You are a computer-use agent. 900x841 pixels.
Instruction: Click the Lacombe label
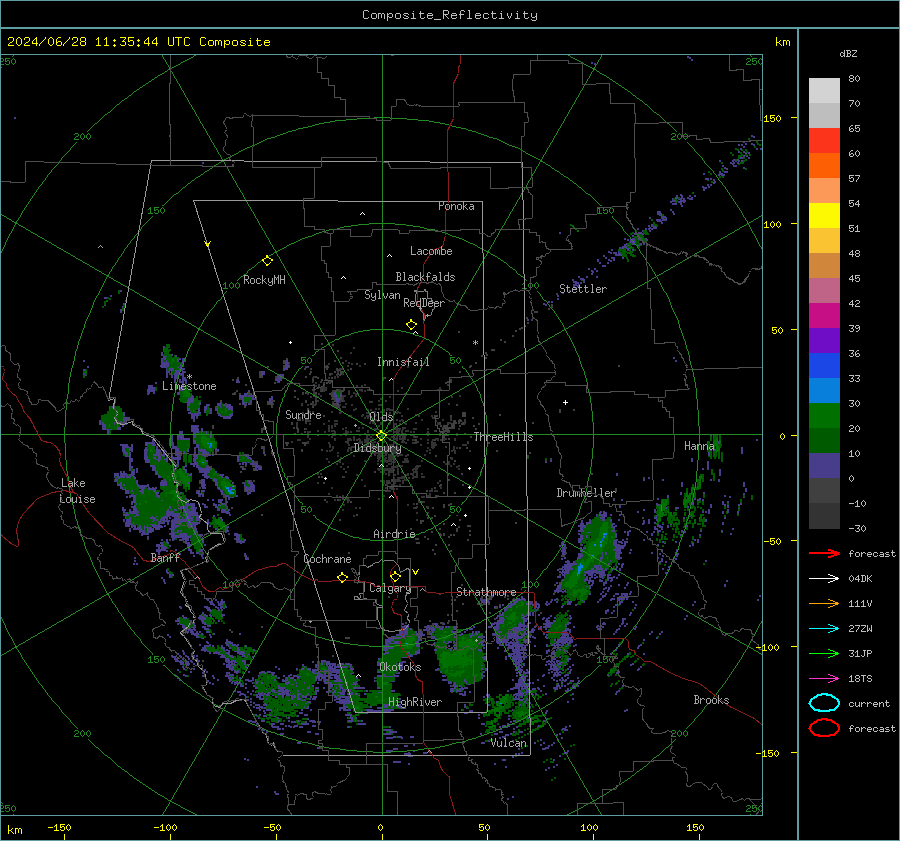point(431,251)
